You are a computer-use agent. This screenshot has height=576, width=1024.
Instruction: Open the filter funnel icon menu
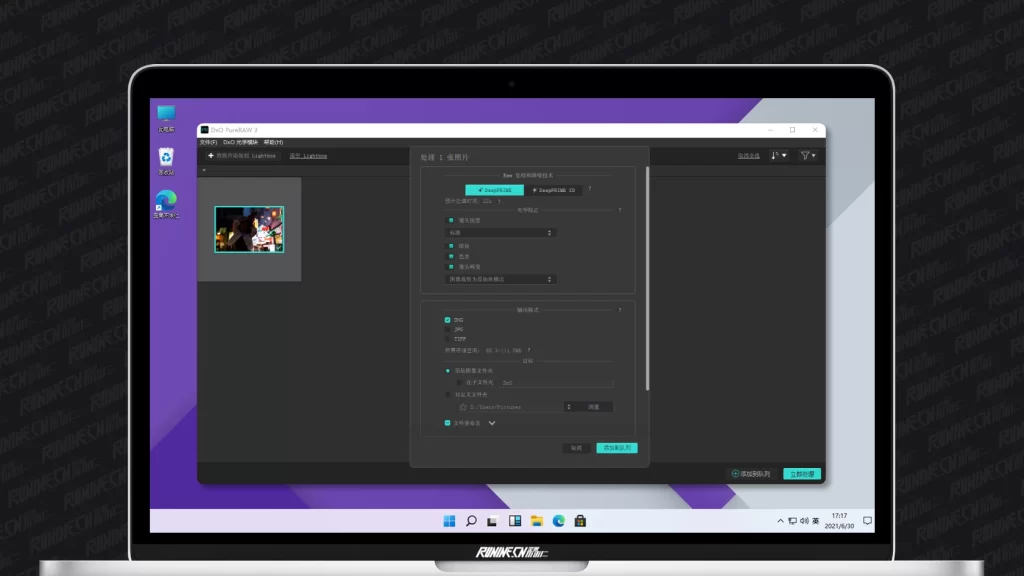[x=808, y=156]
